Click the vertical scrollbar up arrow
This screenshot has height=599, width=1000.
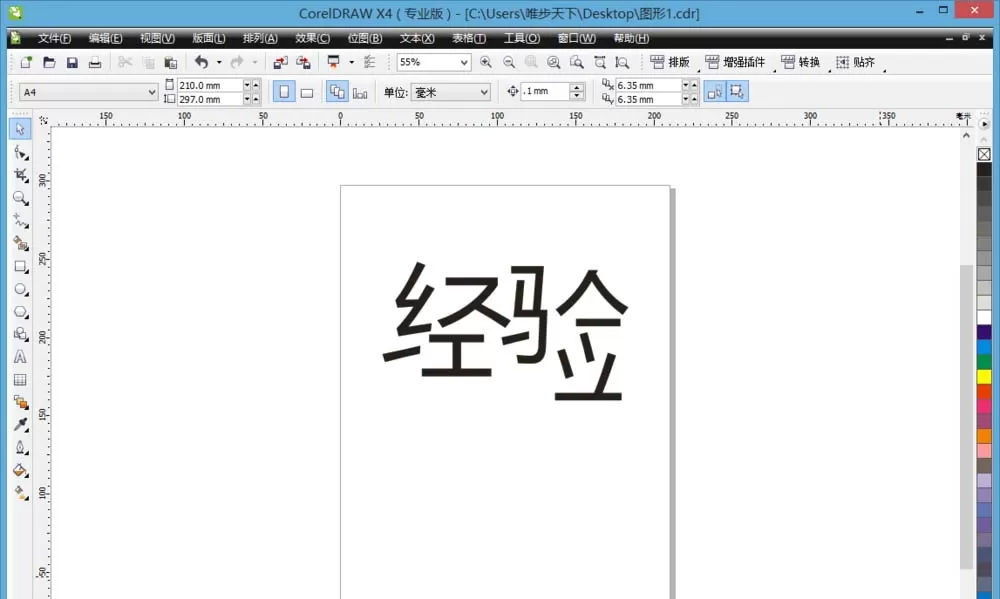(966, 135)
